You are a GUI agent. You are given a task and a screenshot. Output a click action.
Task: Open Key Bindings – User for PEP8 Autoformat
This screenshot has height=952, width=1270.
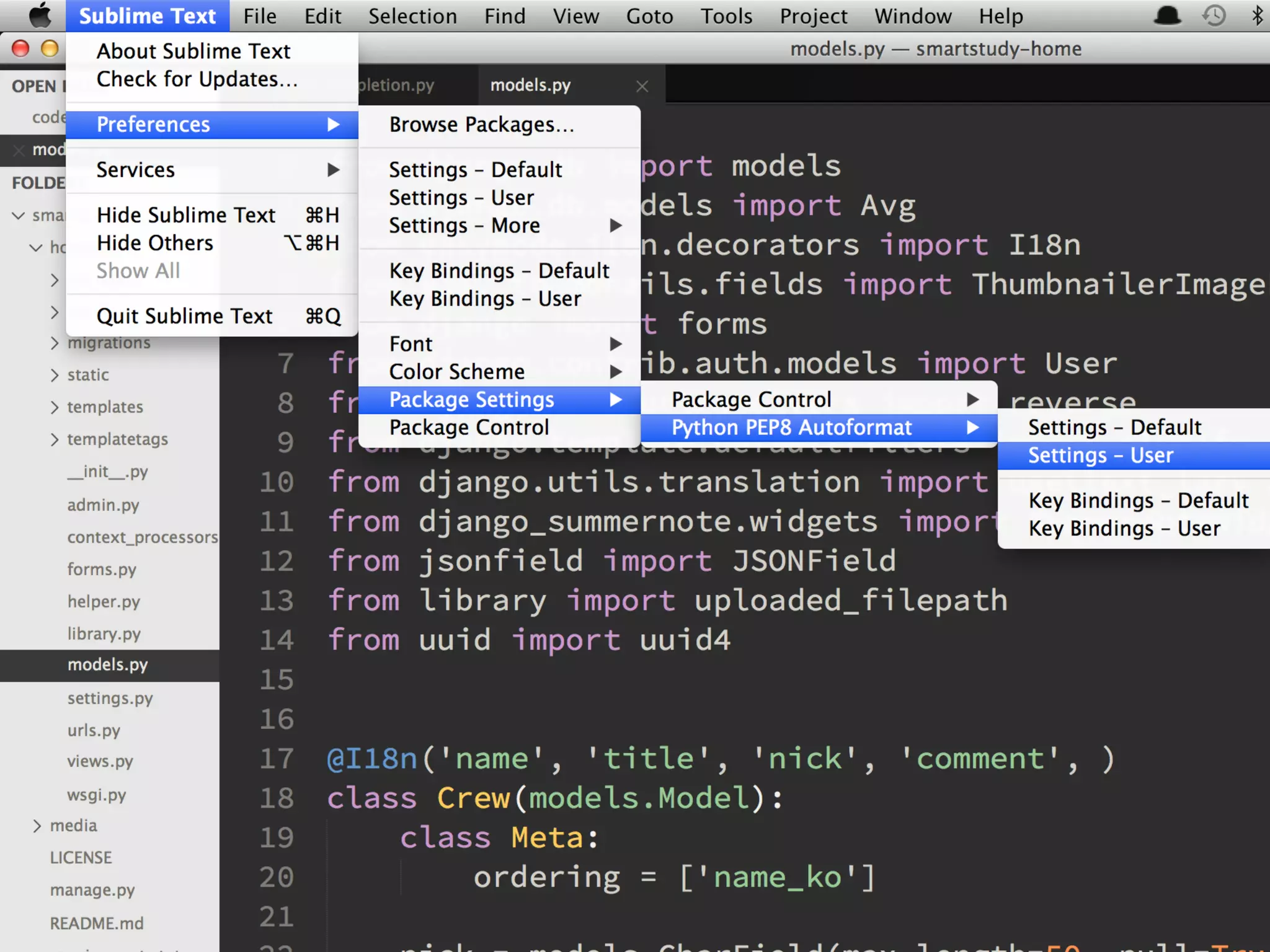coord(1134,529)
